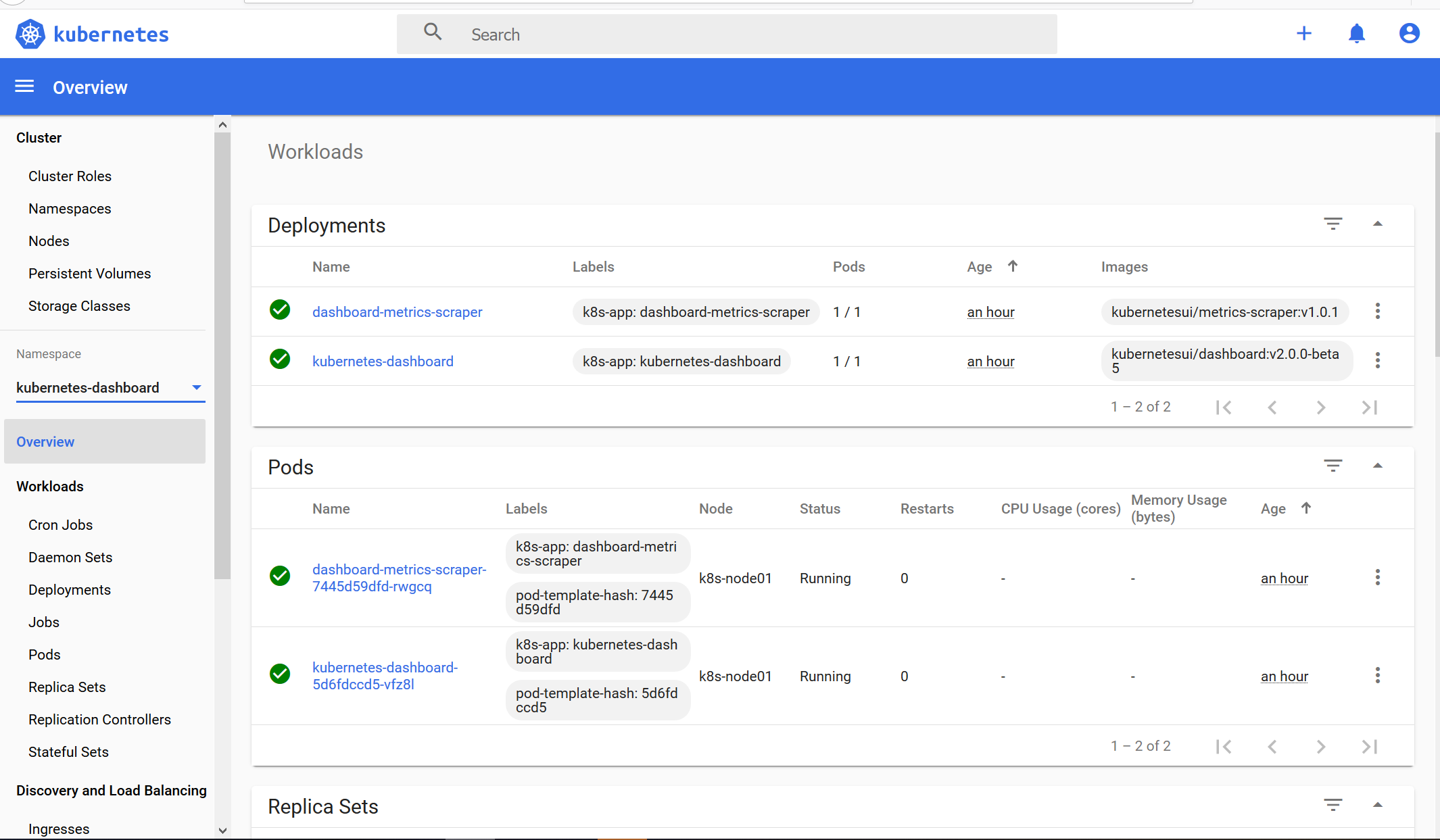The height and width of the screenshot is (840, 1440).
Task: Open the kubernetes-dashboard deployment link
Action: coord(383,361)
